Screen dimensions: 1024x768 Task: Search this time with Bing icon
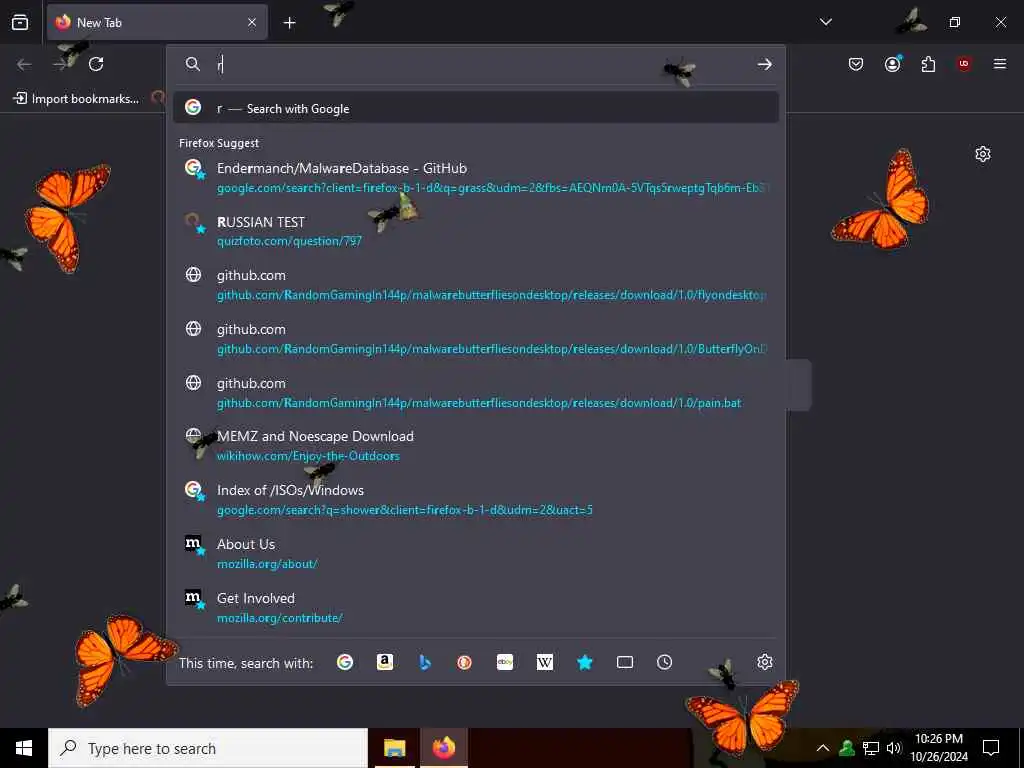425,662
